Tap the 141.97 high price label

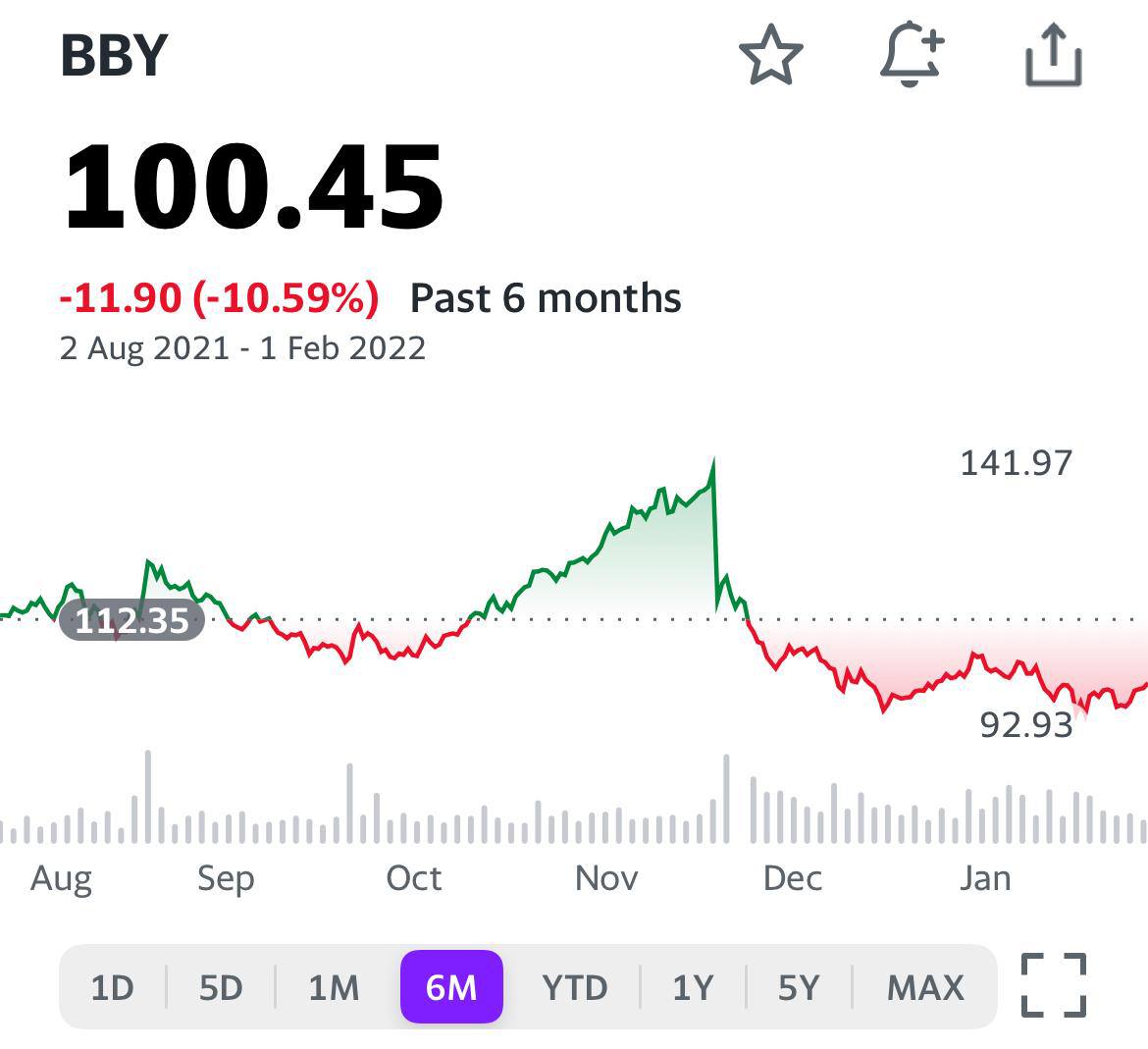pos(1016,462)
